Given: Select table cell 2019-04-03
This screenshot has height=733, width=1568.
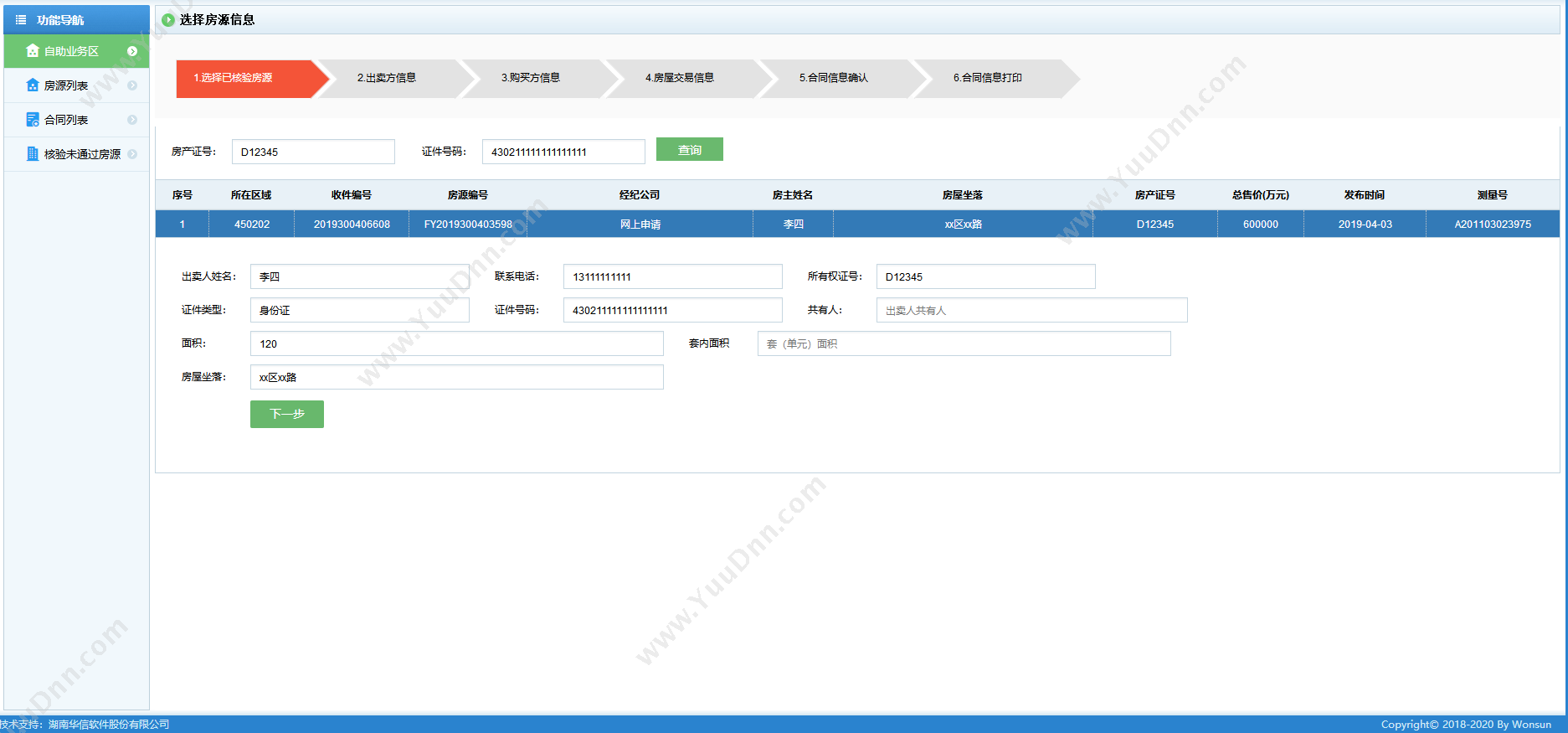Looking at the screenshot, I should [x=1365, y=225].
